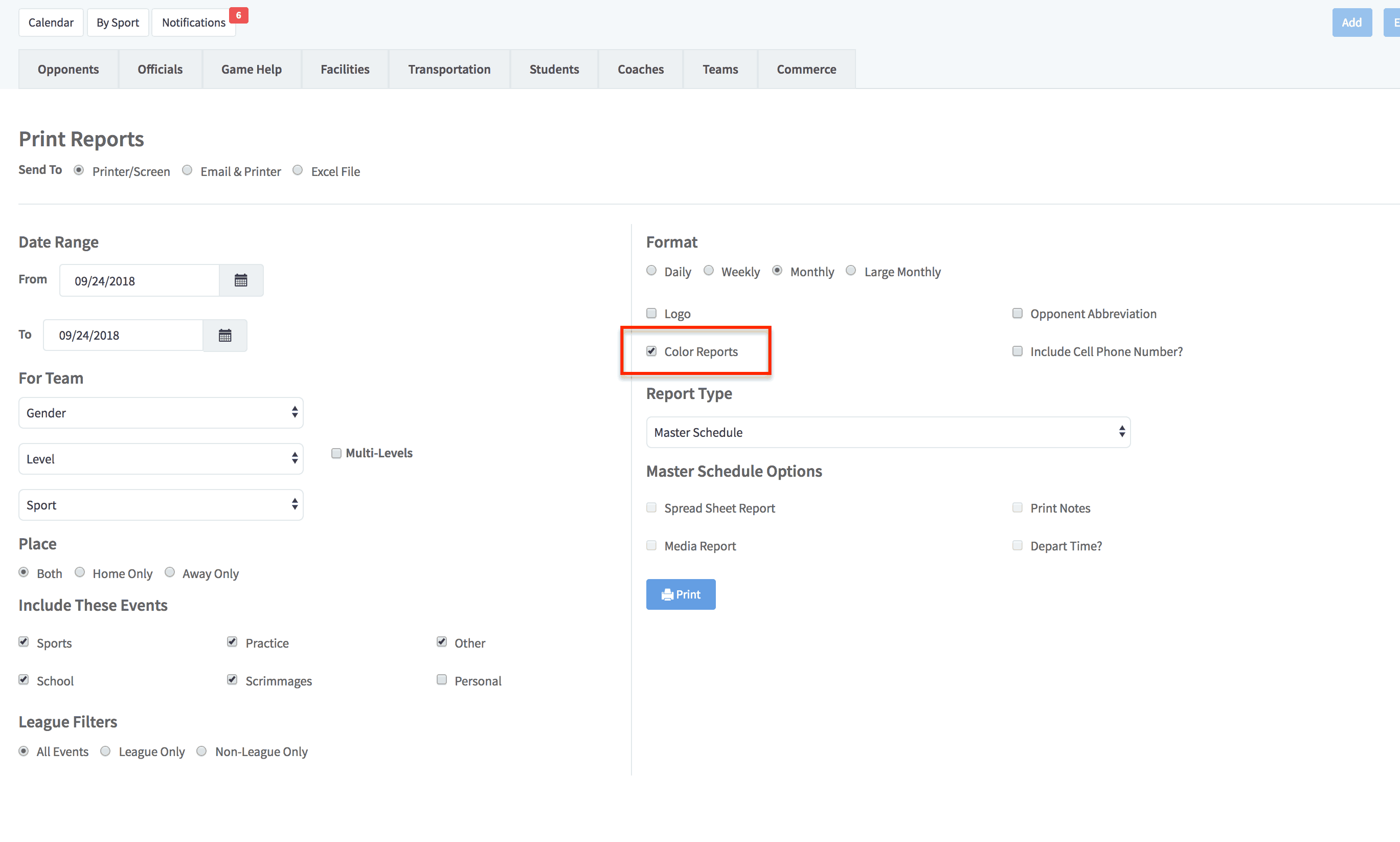This screenshot has width=1400, height=842.
Task: Open the Level dropdown
Action: coord(161,459)
